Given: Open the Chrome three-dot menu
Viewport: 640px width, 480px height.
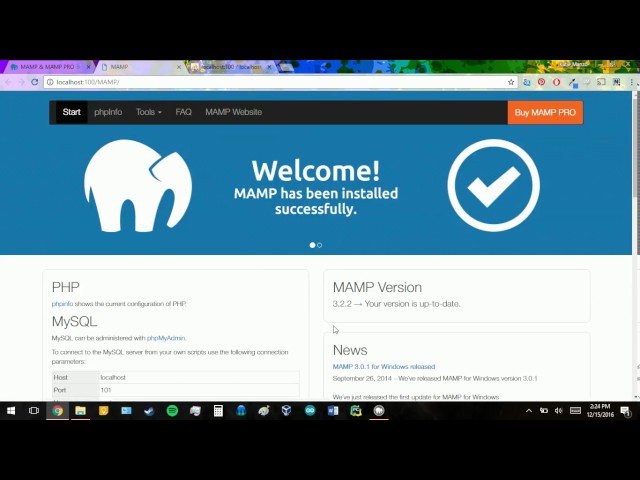Looking at the screenshot, I should (631, 82).
